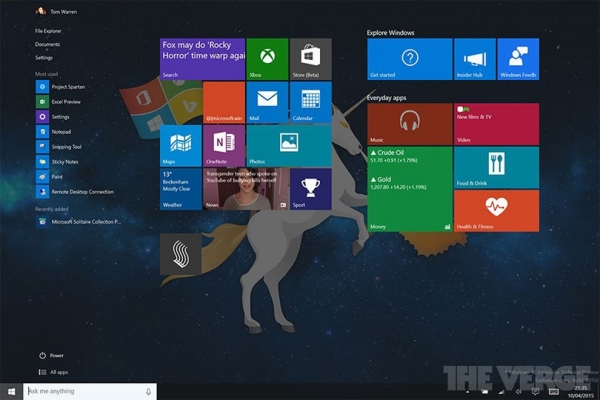Click the Power button
Screen dimensions: 600x400
pyautogui.click(x=51, y=356)
